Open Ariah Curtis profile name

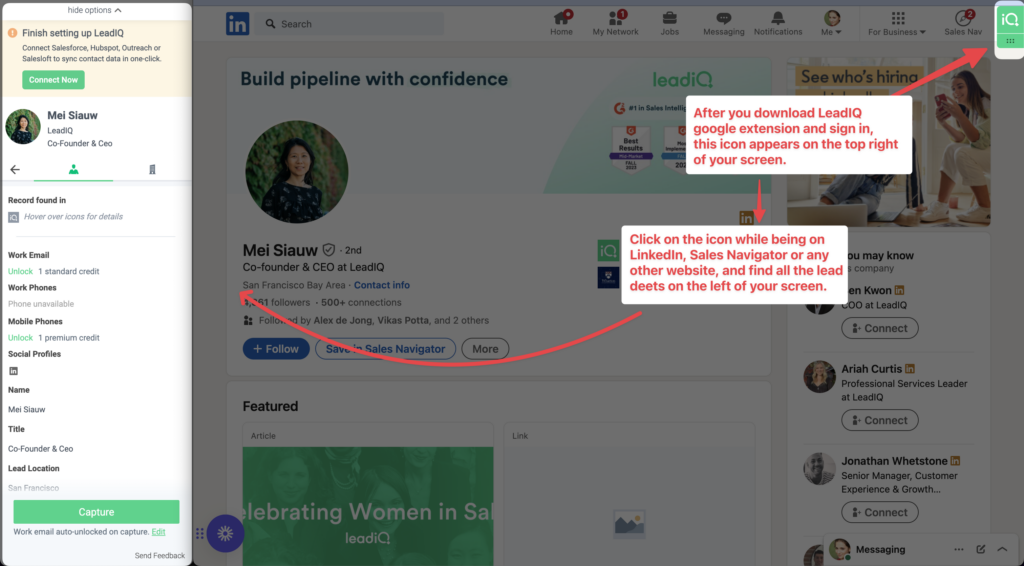871,369
